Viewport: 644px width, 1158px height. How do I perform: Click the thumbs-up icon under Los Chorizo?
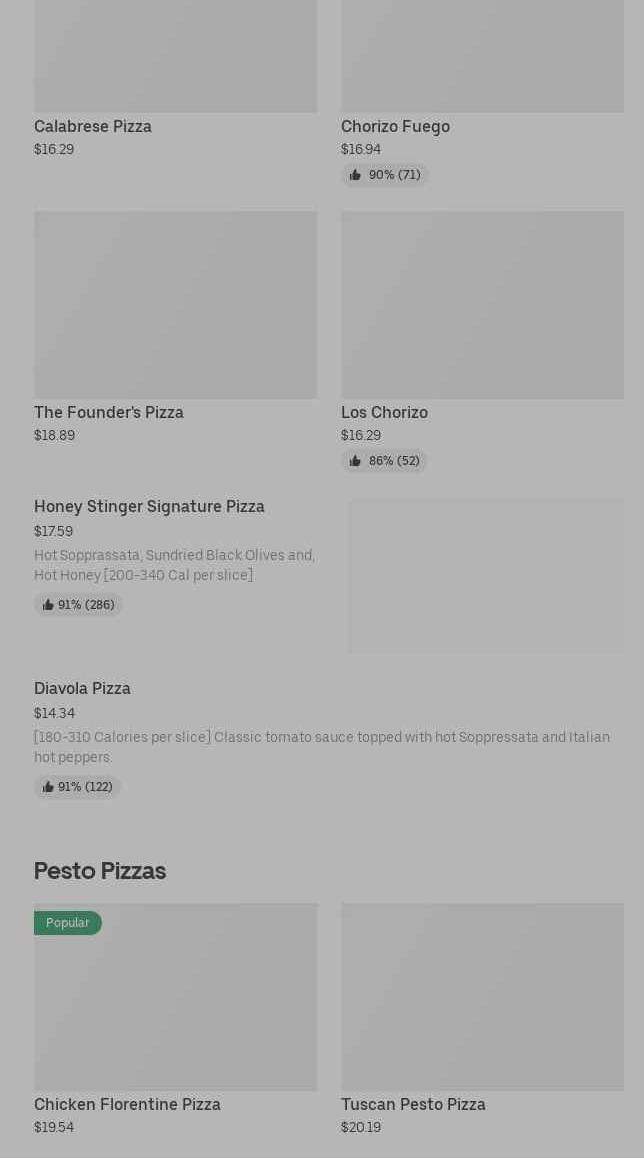pyautogui.click(x=355, y=461)
